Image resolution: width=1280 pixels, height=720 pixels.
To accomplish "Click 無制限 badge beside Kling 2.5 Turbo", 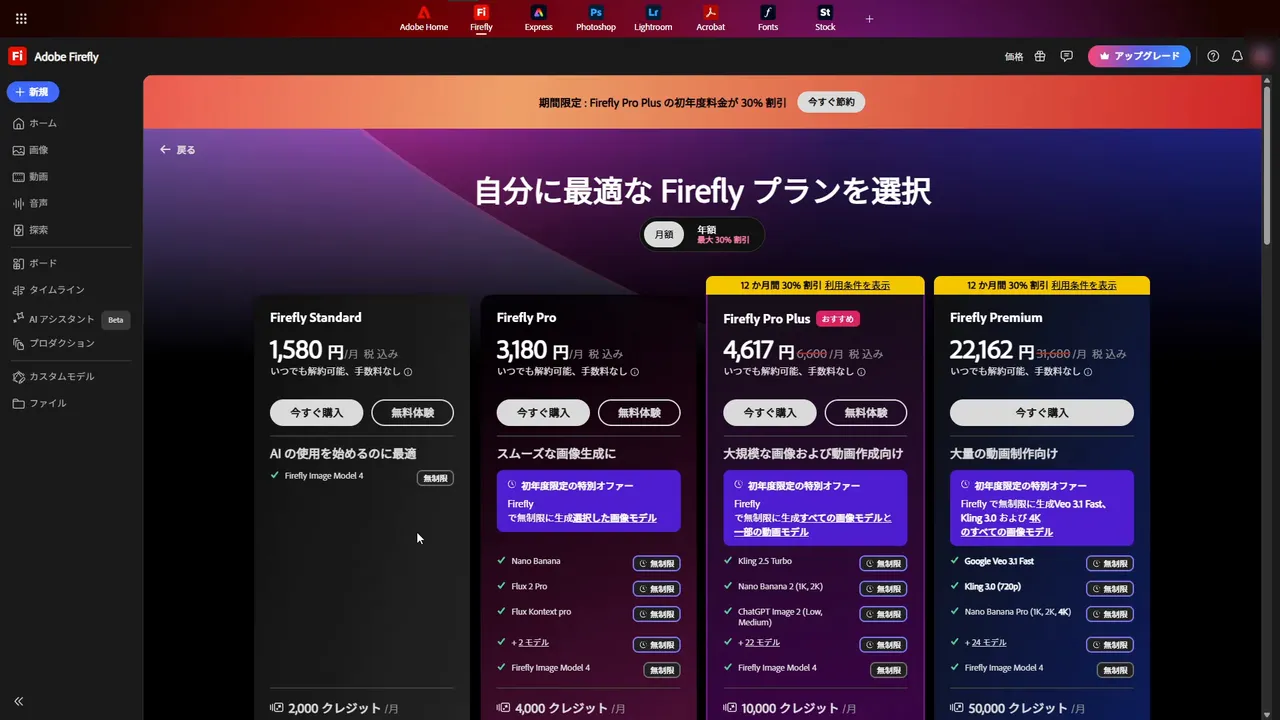I will pos(883,564).
